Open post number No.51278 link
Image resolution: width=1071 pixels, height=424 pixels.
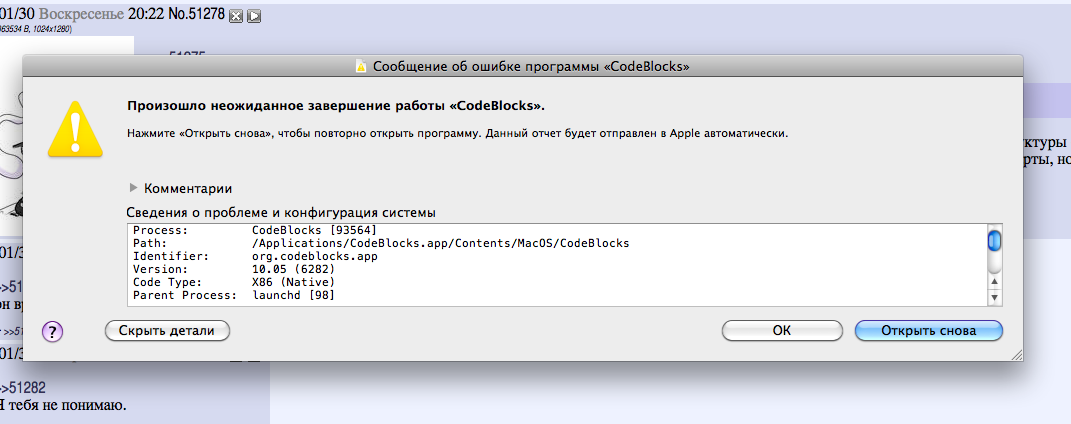[197, 14]
